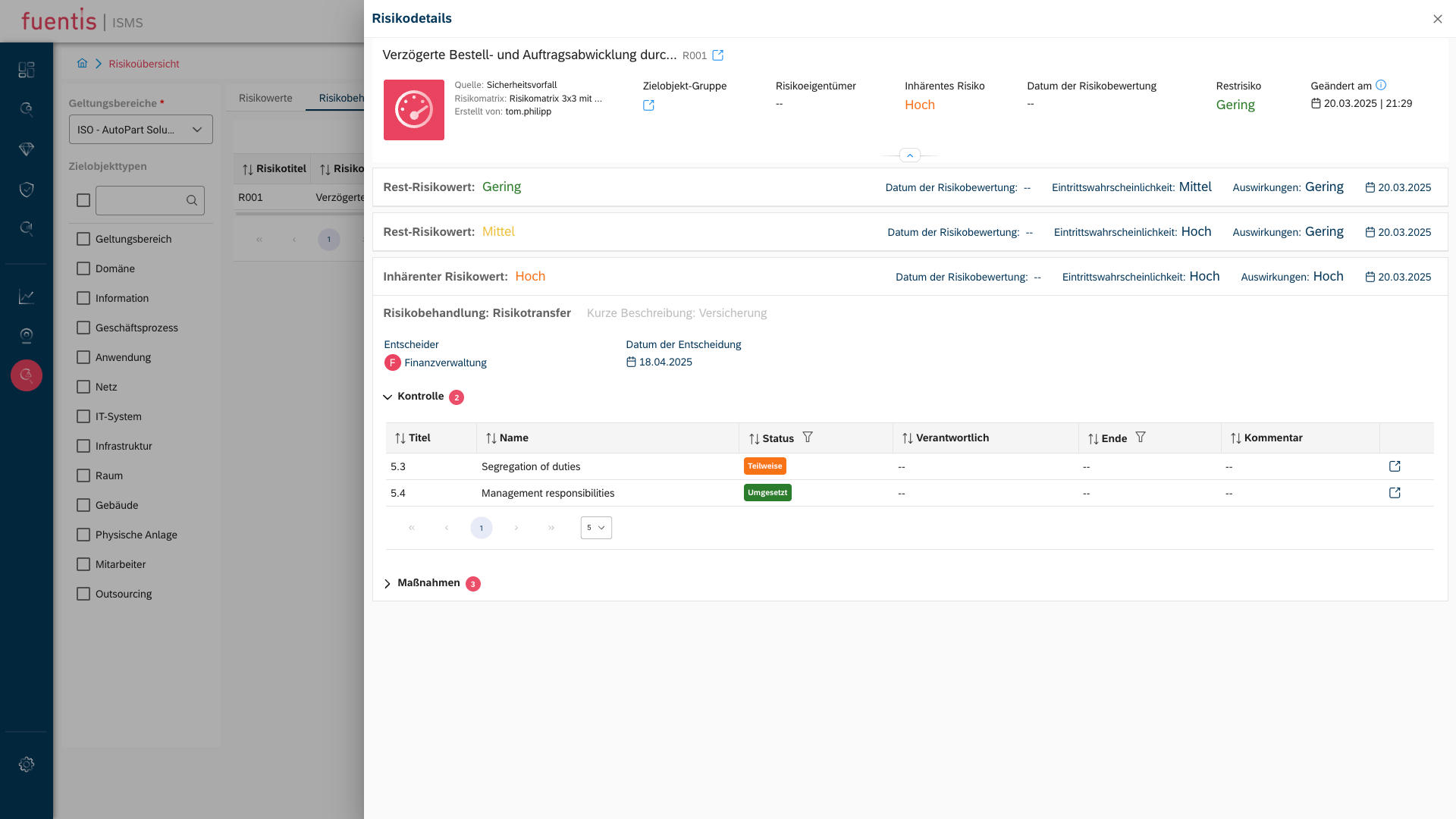Screen dimensions: 1456x819
Task: Check the Geschäftsprozess checkbox
Action: pyautogui.click(x=83, y=328)
